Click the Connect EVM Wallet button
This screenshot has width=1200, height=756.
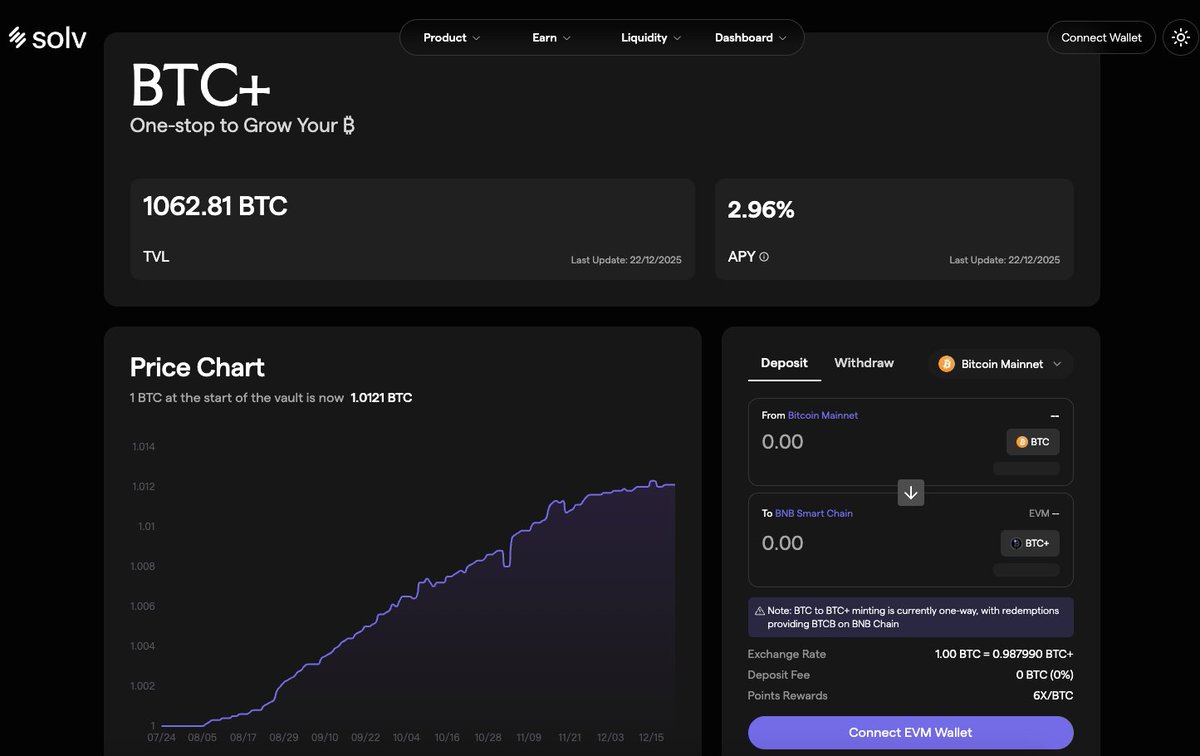(x=911, y=732)
